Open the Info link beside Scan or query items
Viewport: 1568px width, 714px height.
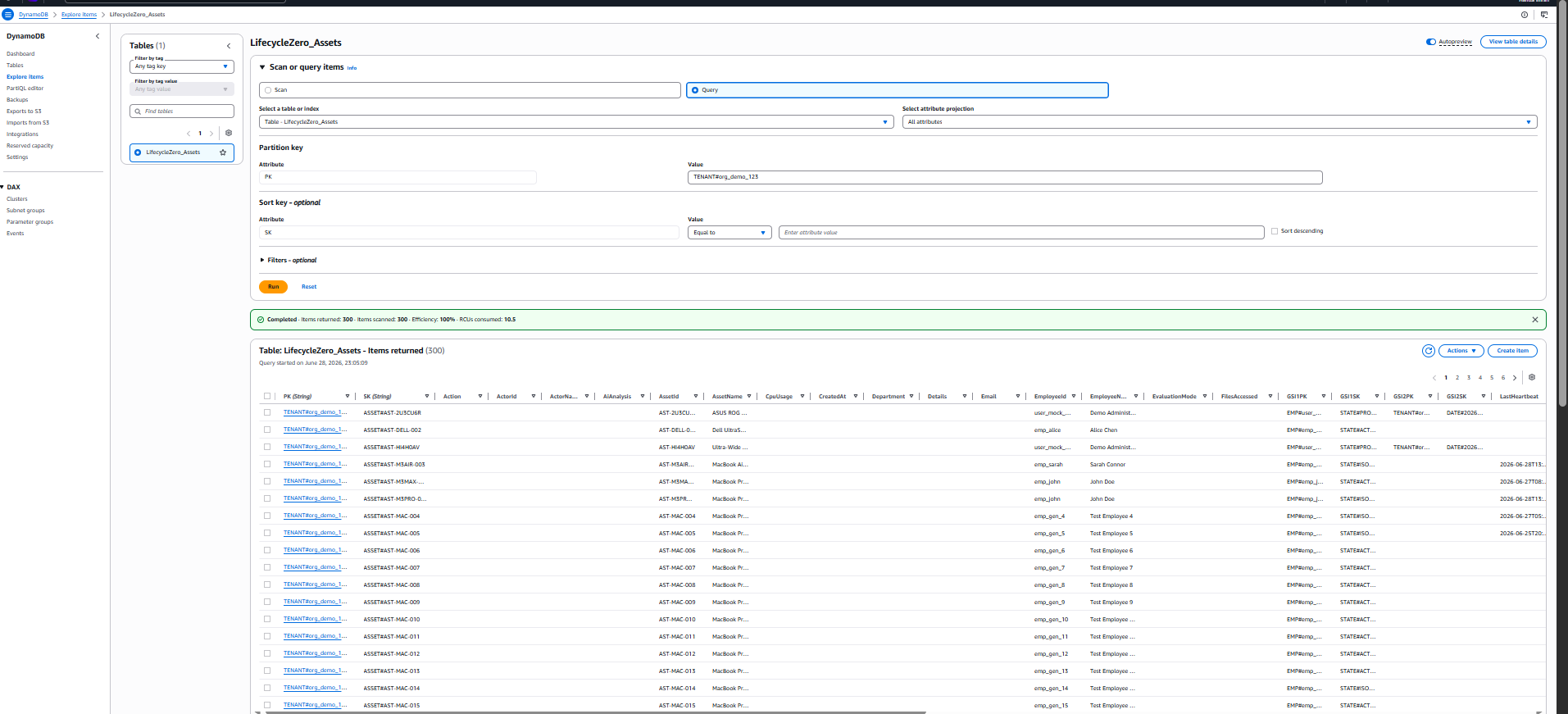pos(352,68)
